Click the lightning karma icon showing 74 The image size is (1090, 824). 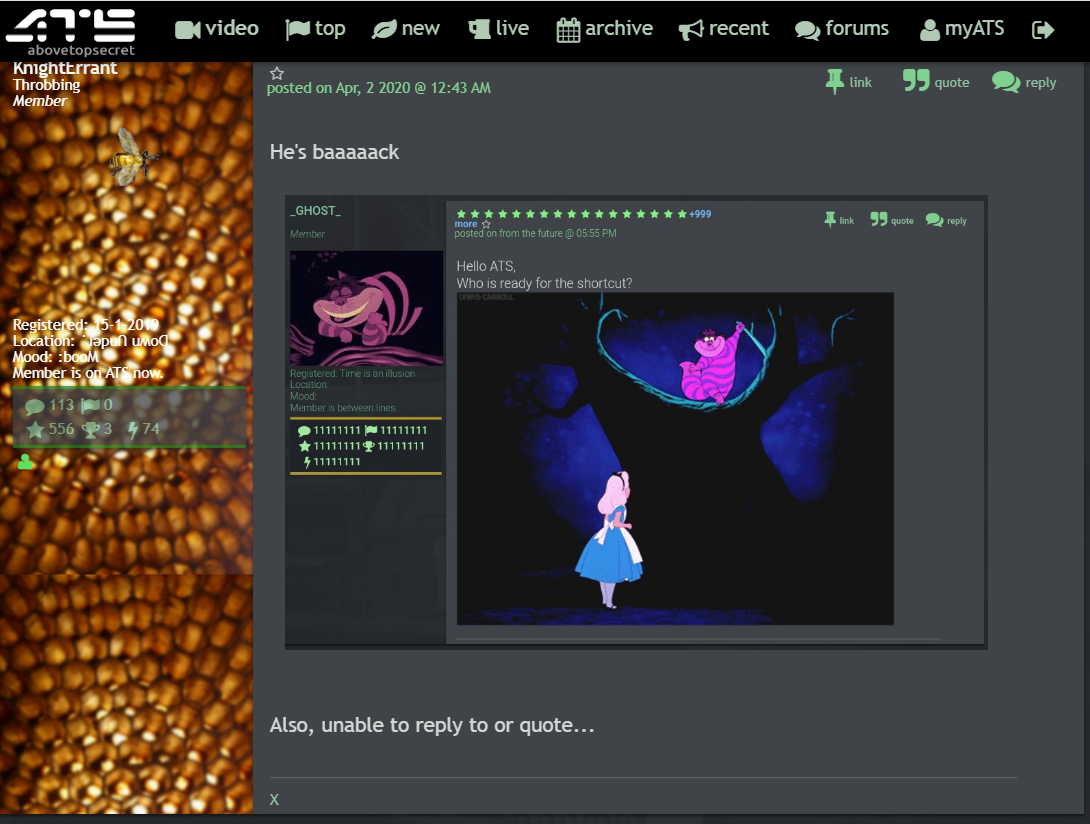[x=133, y=430]
